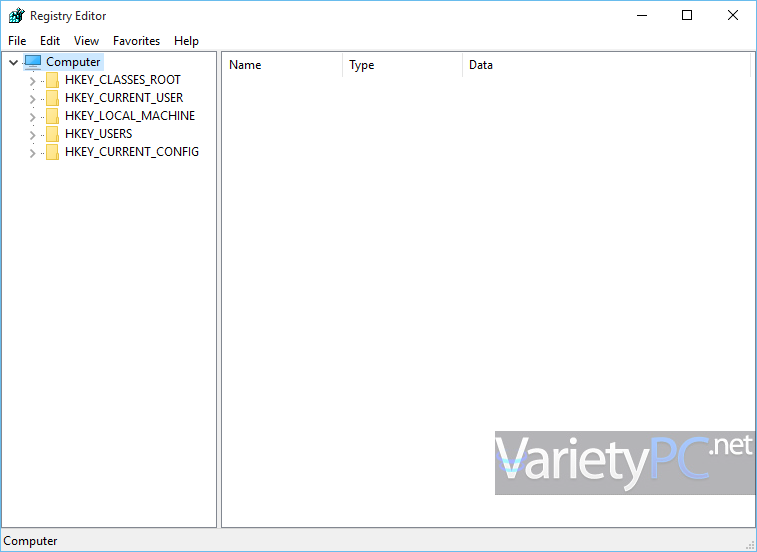Maximize the Registry Editor window
This screenshot has height=552, width=757.
[x=687, y=15]
